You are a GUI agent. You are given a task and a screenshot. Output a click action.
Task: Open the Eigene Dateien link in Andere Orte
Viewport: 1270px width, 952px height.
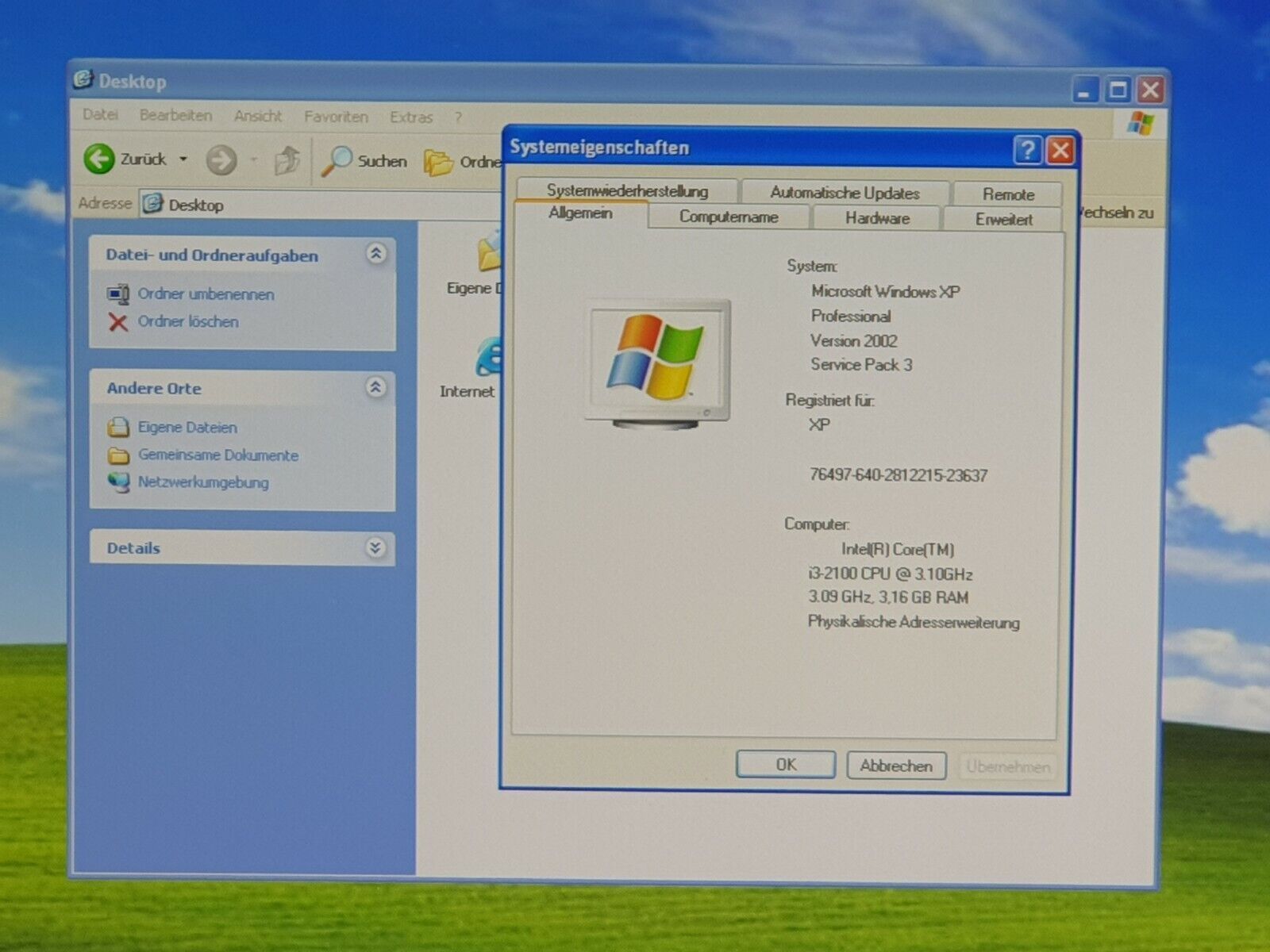[x=187, y=428]
